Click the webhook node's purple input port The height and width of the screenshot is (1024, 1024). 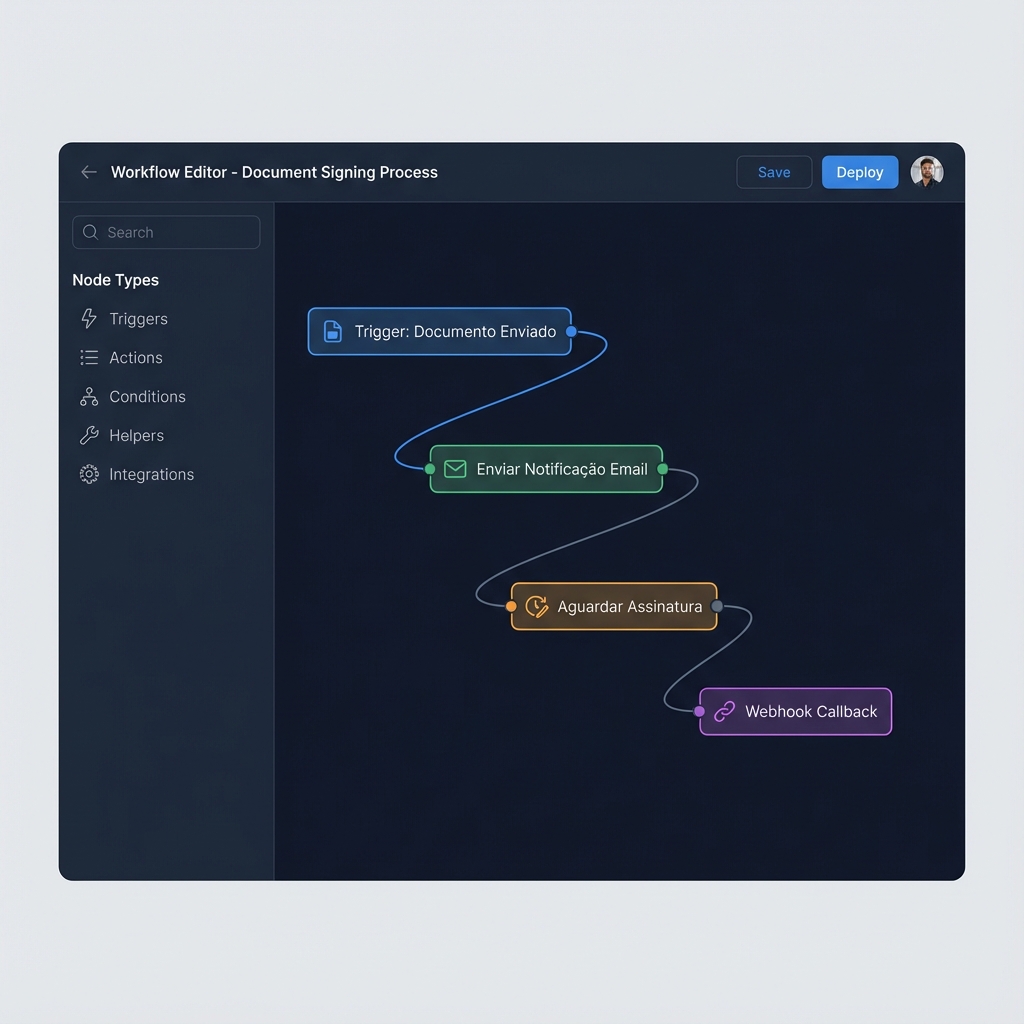tap(699, 712)
